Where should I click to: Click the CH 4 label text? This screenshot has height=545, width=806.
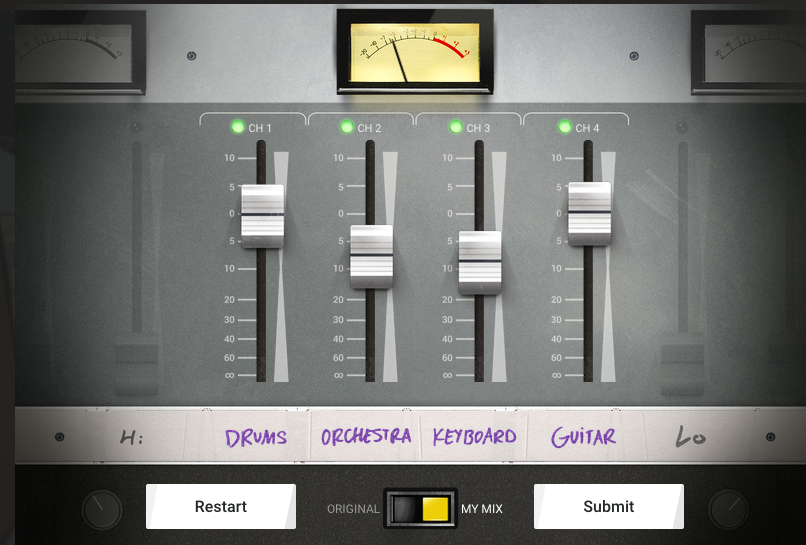pos(587,128)
